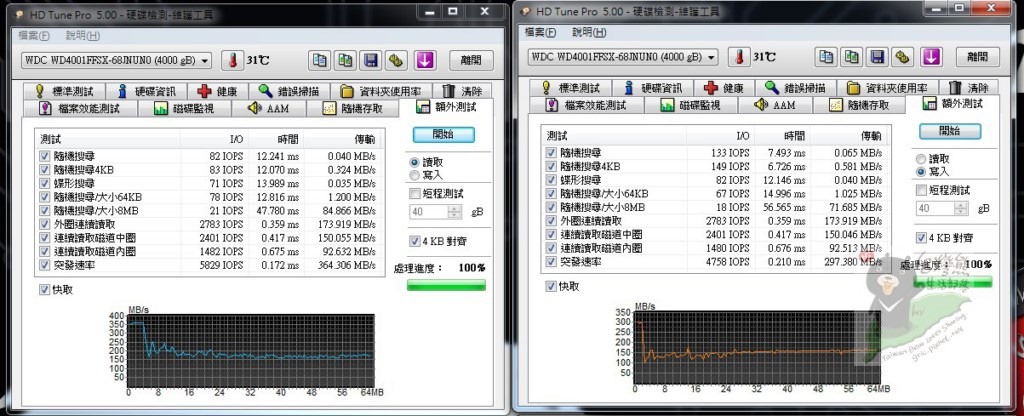This screenshot has width=1024, height=416.
Task: Open 檔案(F) menu in left window
Action: [34, 35]
